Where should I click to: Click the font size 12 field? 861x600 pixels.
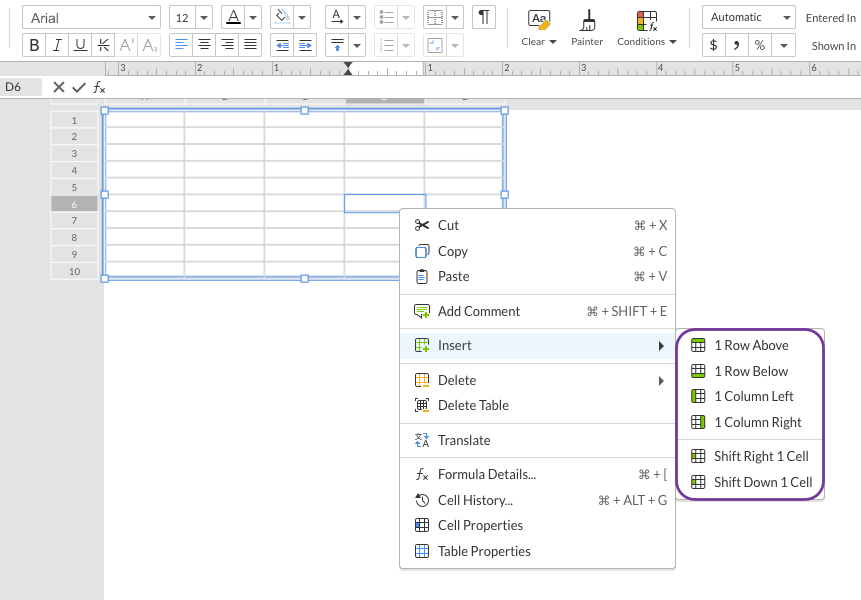pyautogui.click(x=182, y=18)
